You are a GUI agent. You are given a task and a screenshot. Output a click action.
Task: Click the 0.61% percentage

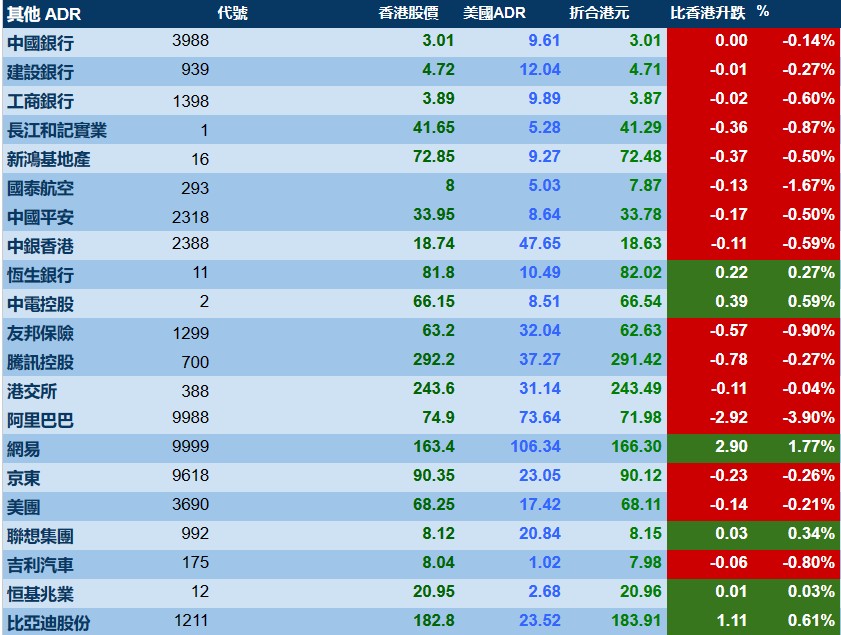811,620
